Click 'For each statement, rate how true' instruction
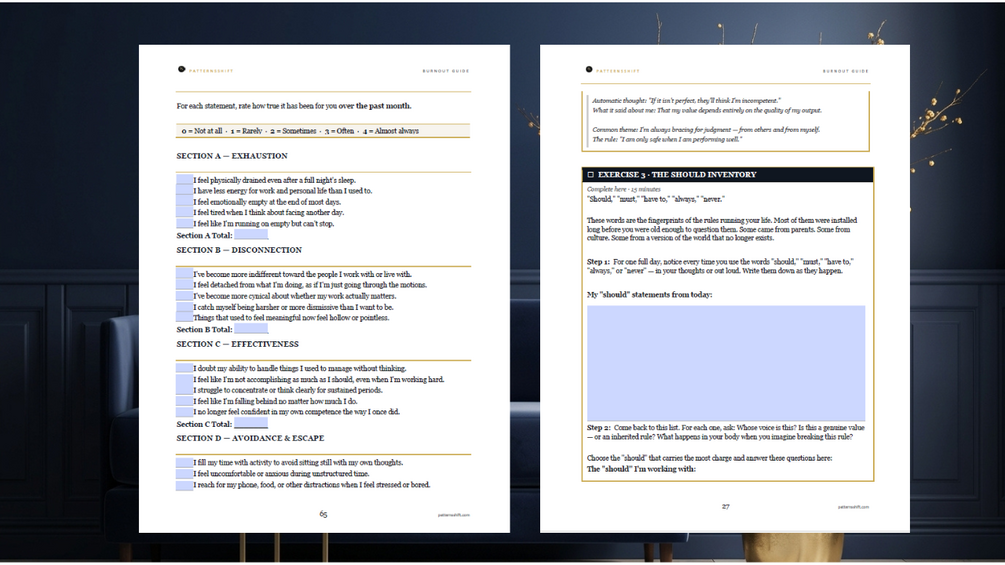This screenshot has height=565, width=1005. point(294,106)
